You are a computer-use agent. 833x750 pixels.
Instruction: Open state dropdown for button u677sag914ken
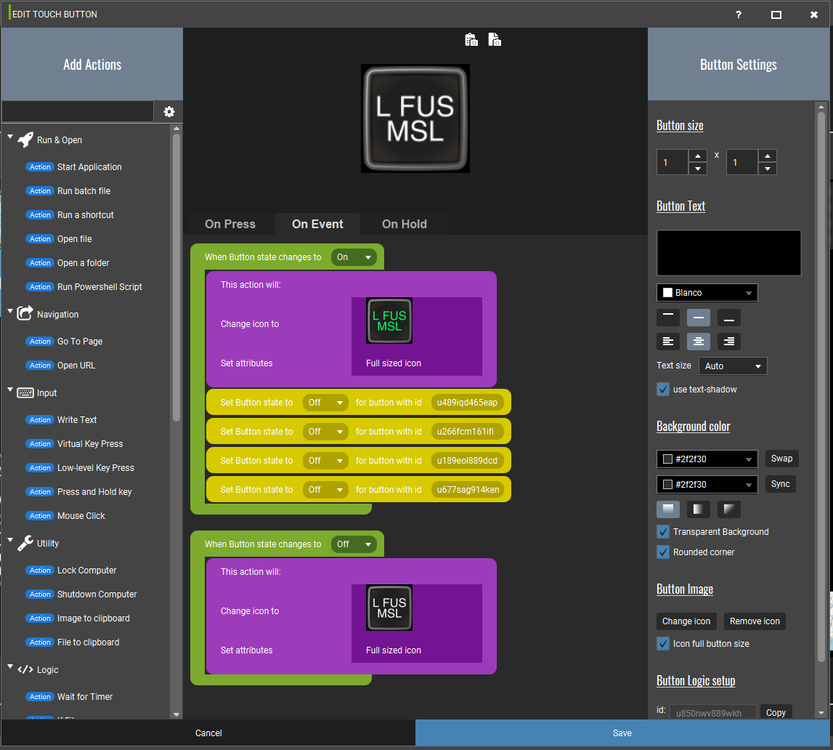coord(326,490)
